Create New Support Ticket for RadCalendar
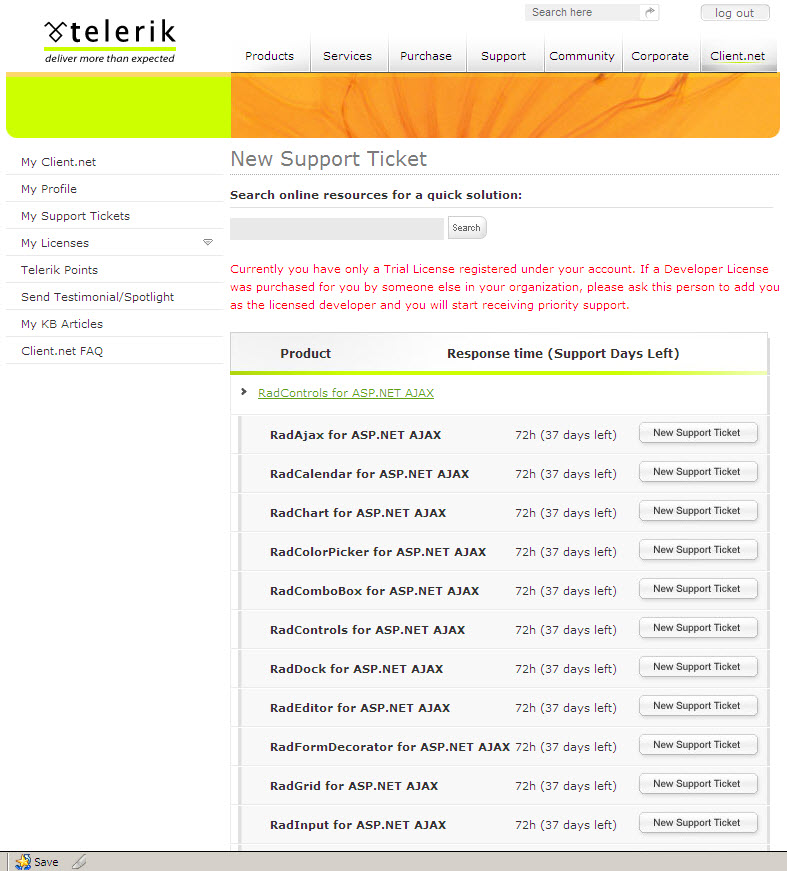787x871 pixels. point(698,472)
